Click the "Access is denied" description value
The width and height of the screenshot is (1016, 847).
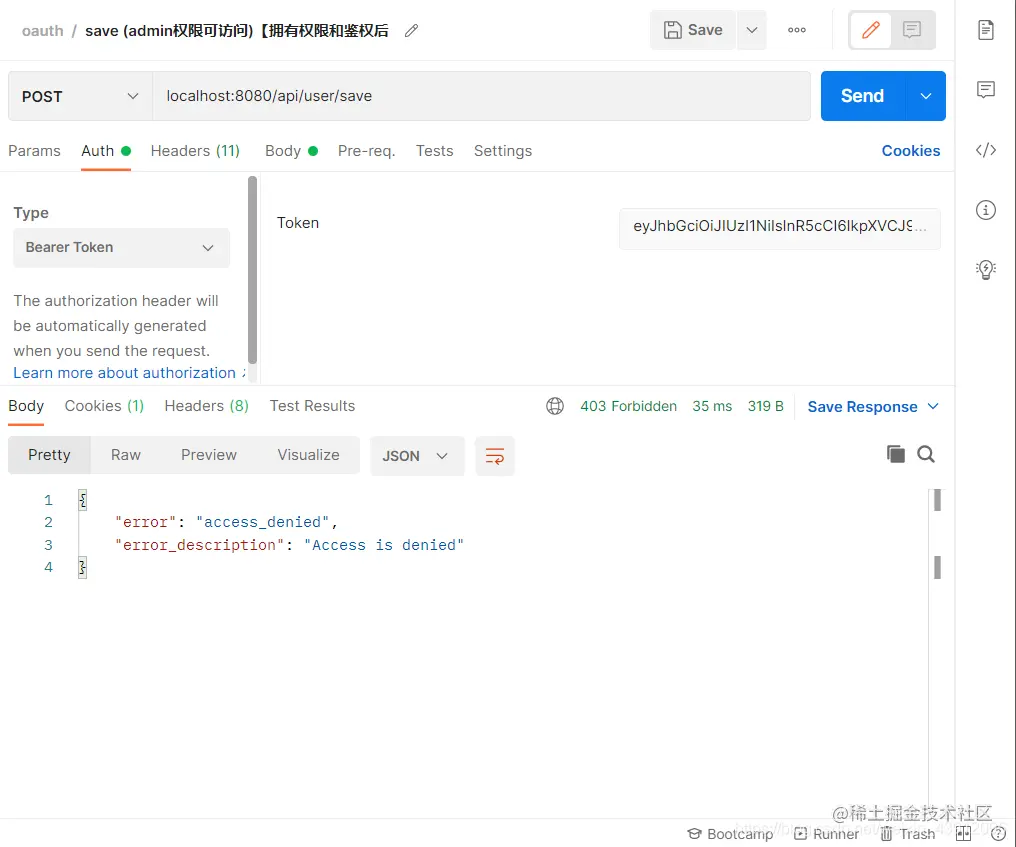(384, 545)
